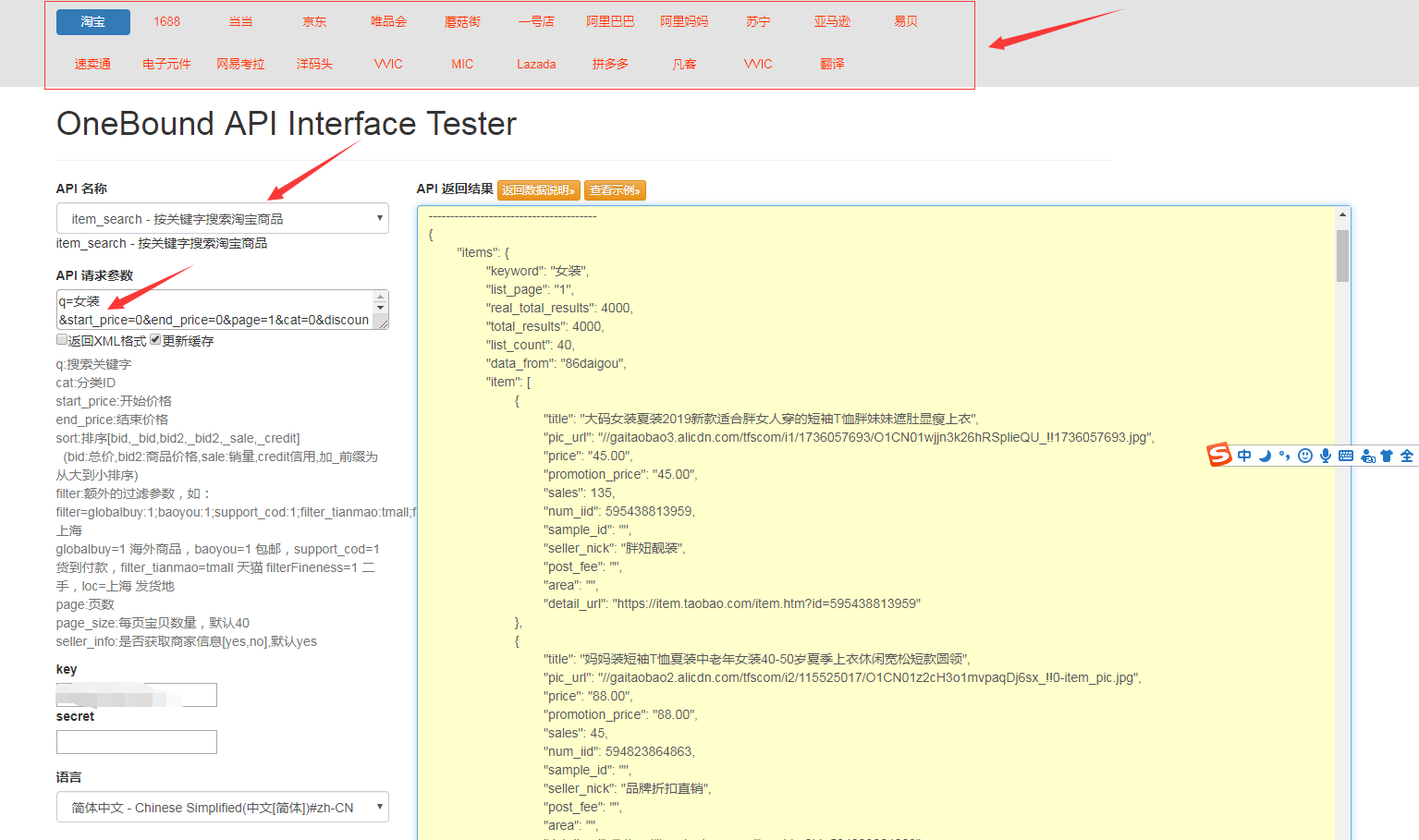
Task: Open the 翻译 link
Action: point(833,64)
